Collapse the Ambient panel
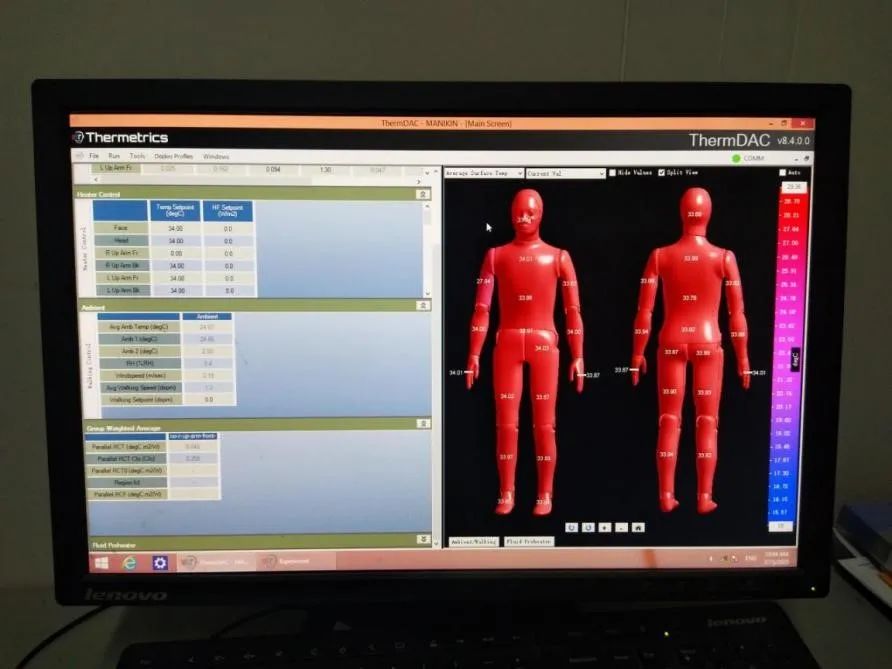This screenshot has height=669, width=892. tap(423, 306)
